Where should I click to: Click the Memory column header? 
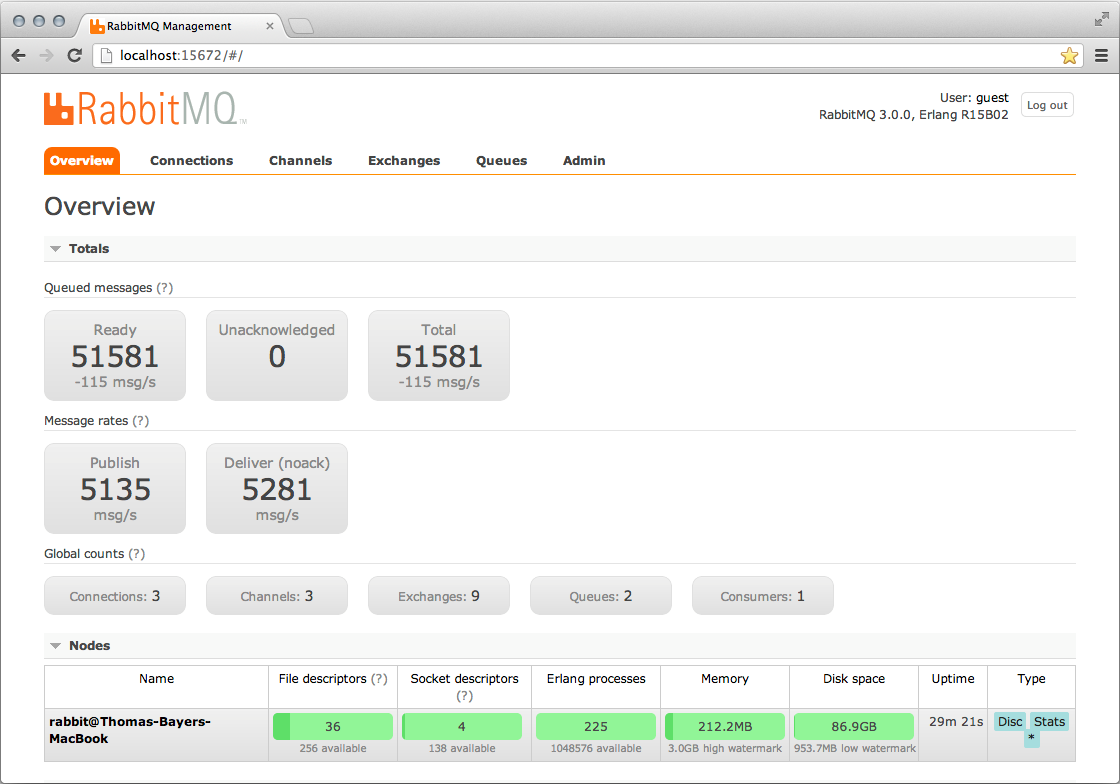click(x=725, y=678)
